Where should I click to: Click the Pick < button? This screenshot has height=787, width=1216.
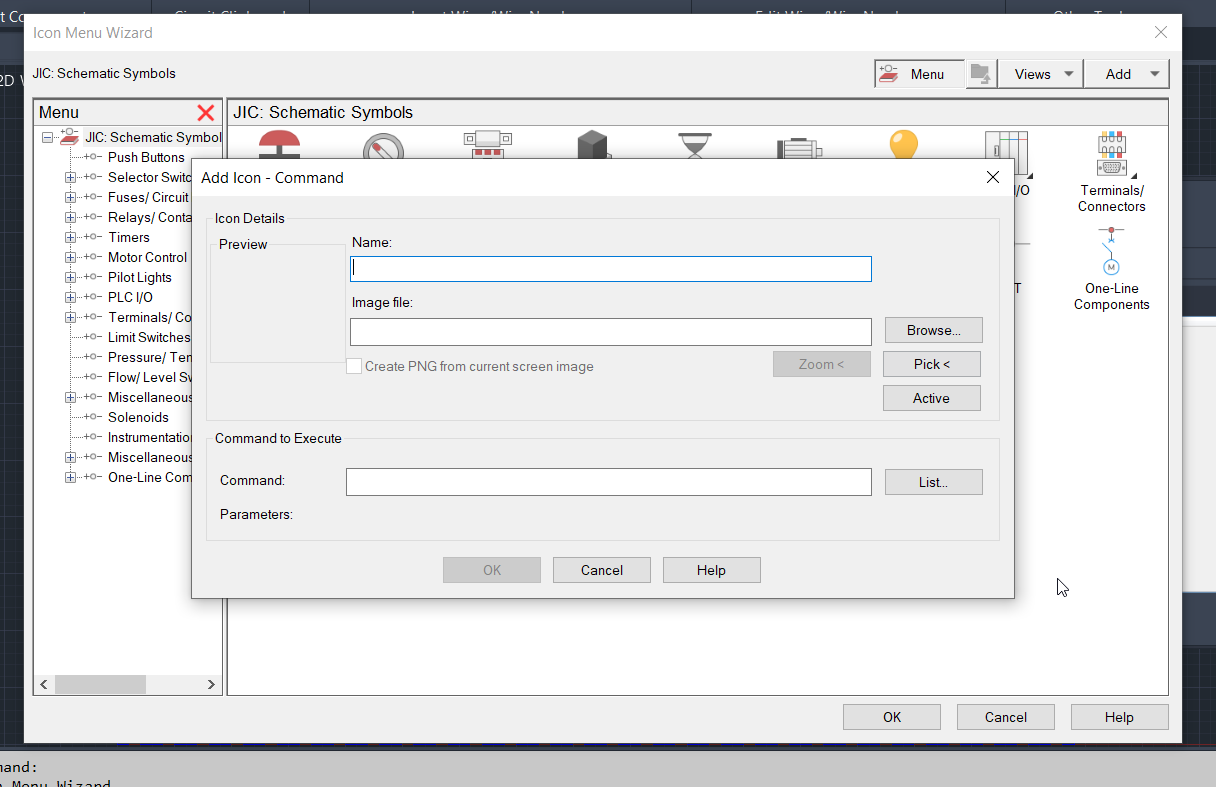pyautogui.click(x=931, y=364)
